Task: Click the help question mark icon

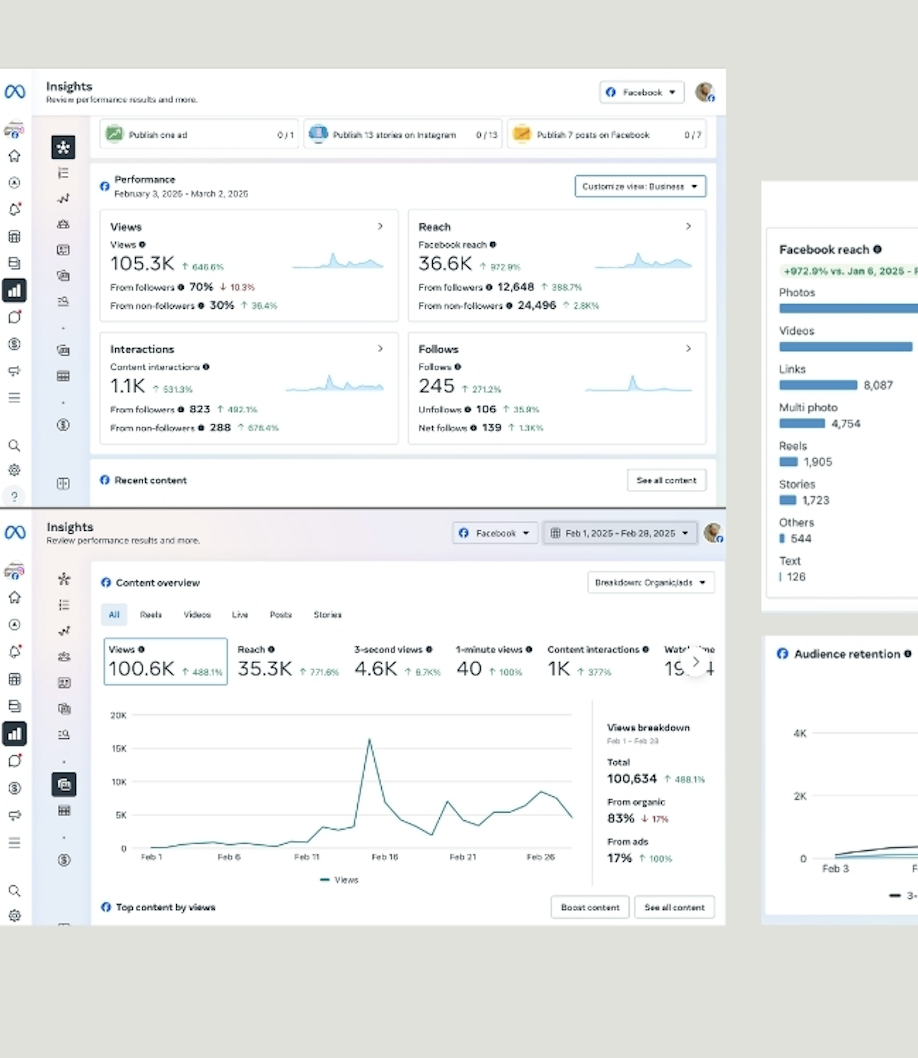Action: [14, 497]
